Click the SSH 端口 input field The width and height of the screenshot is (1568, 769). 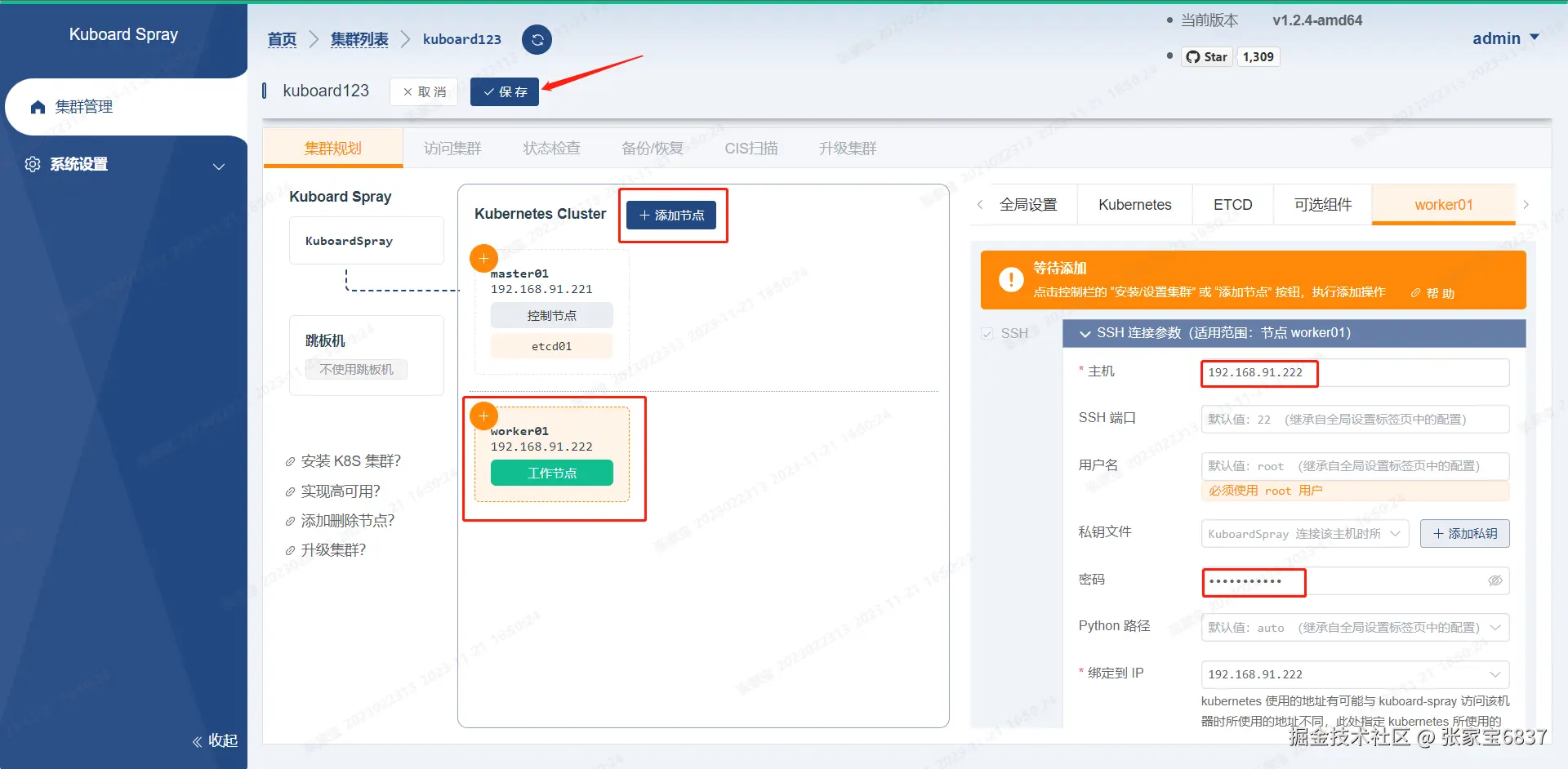1355,419
